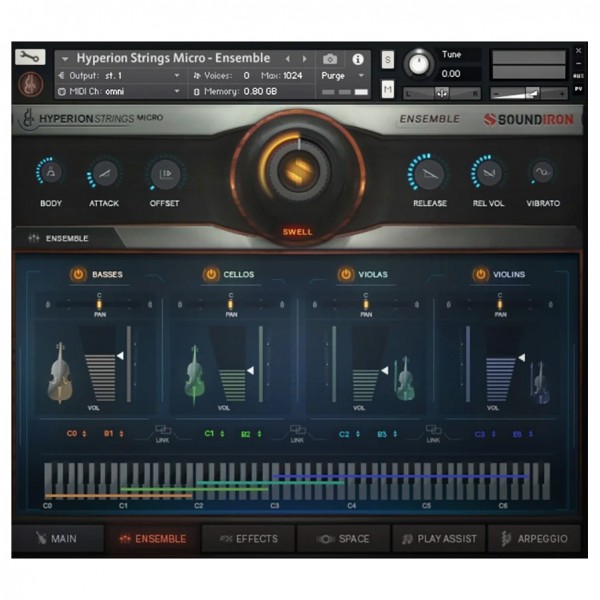Switch to the Effects tab
Screen dimensions: 600x600
point(249,539)
